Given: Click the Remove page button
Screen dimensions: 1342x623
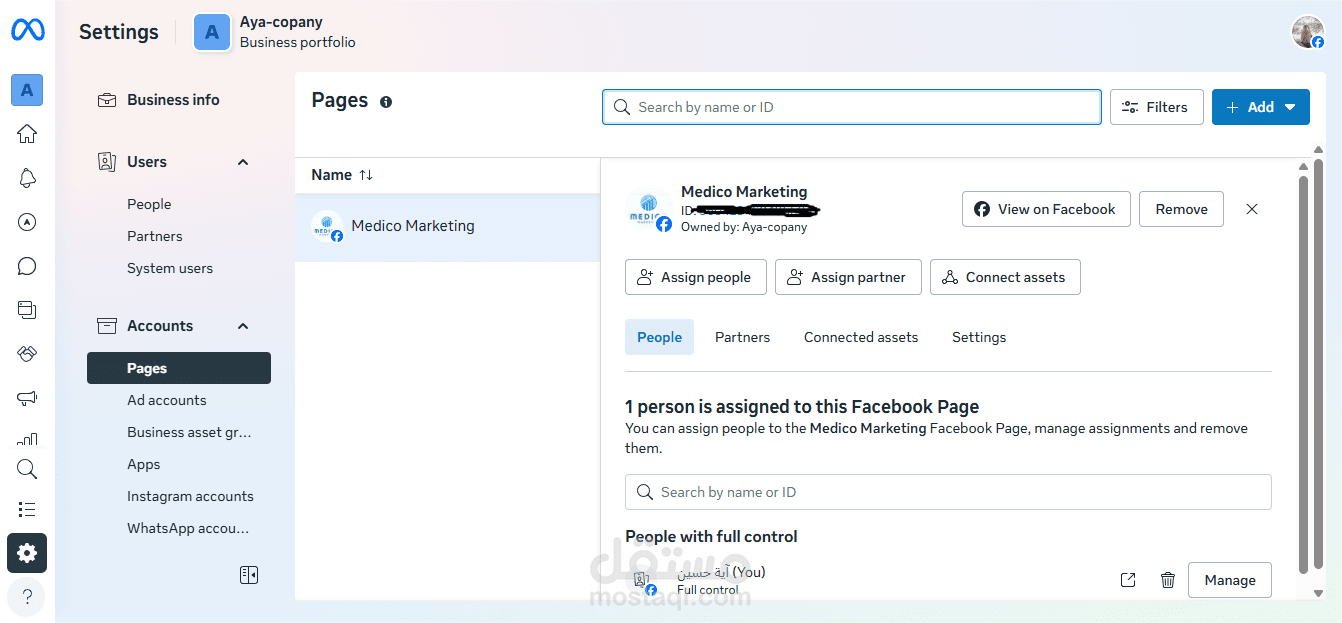Looking at the screenshot, I should point(1181,209).
